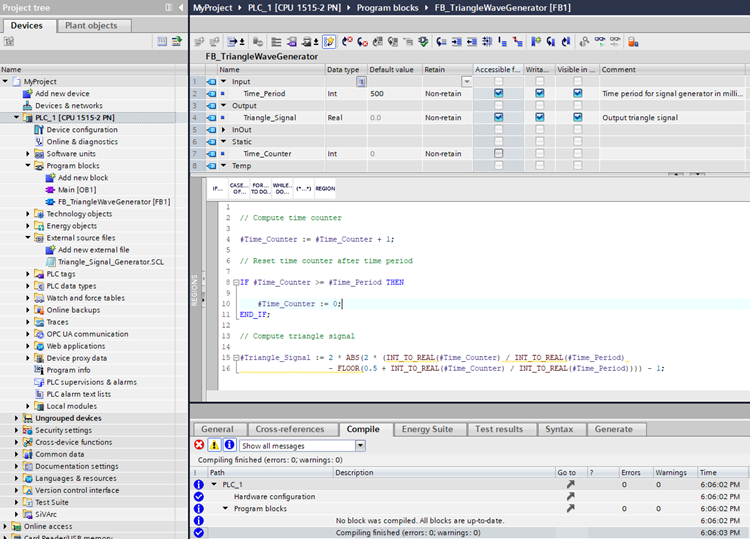The image size is (750, 539).
Task: Open the Cross-references tab
Action: coord(289,429)
